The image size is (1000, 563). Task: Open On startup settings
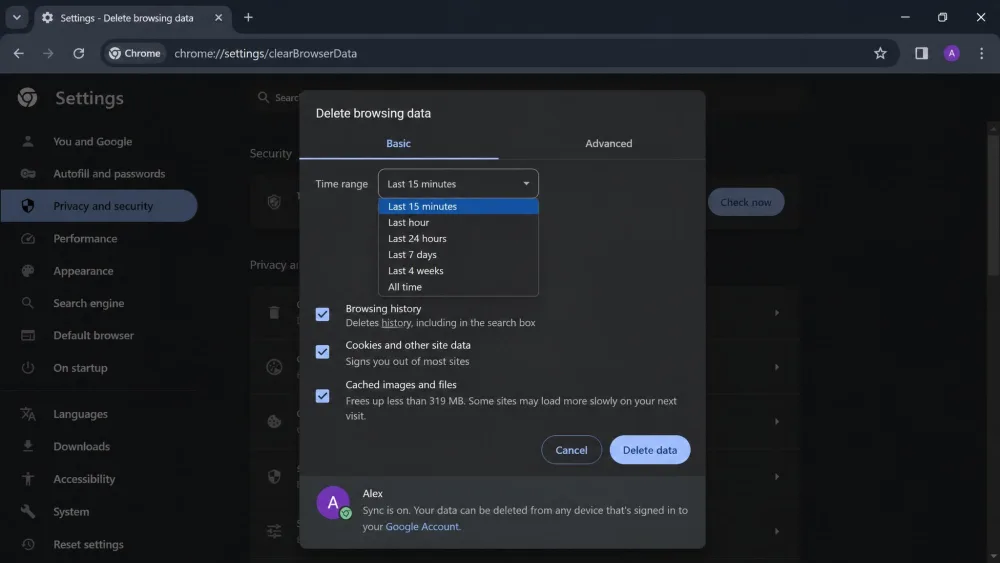[x=80, y=368]
